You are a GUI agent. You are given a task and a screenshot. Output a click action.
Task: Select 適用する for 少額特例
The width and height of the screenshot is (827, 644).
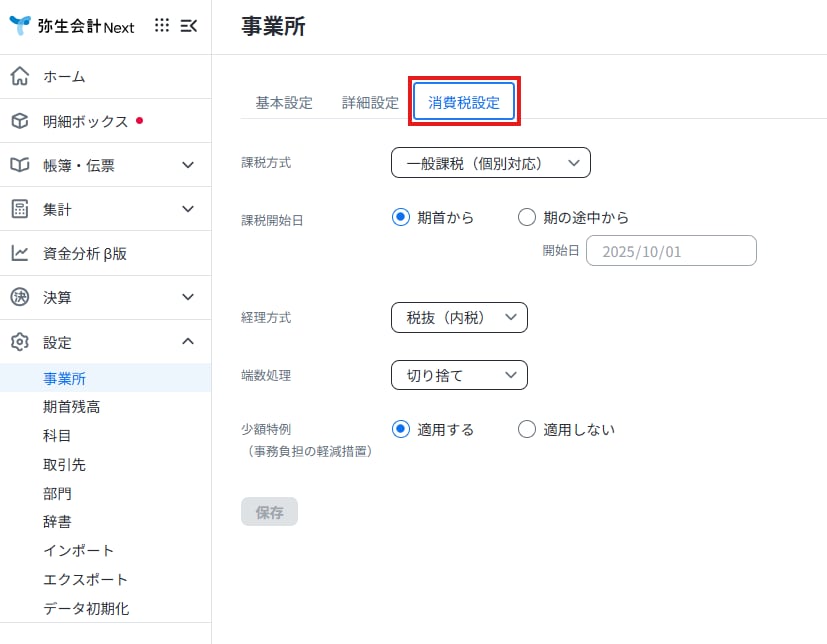[x=401, y=429]
